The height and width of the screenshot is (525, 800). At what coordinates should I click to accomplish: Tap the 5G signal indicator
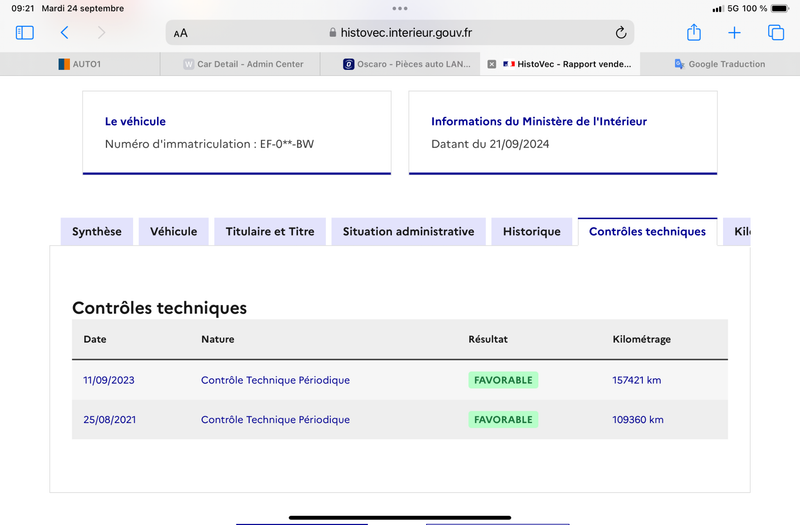pos(733,8)
